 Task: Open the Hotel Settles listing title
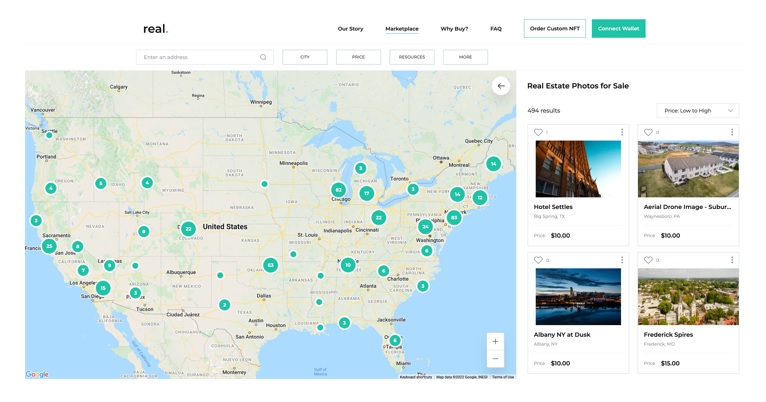553,207
